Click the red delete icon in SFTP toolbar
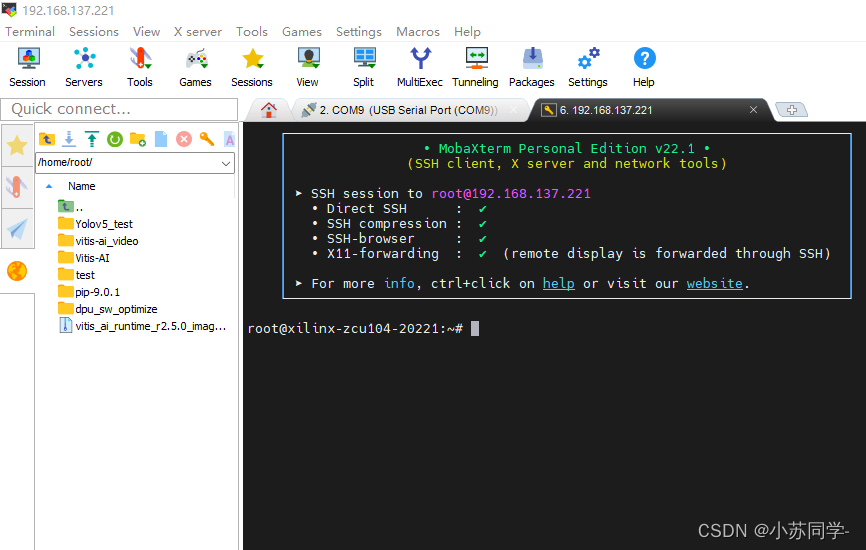Screen dimensions: 866x550 (x=184, y=139)
